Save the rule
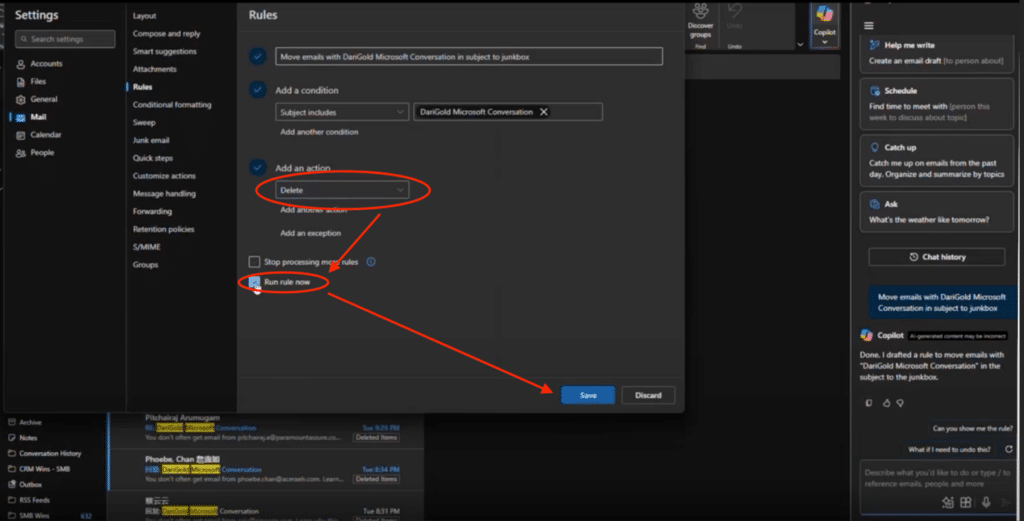Viewport: 1024px width, 521px height. coord(588,395)
